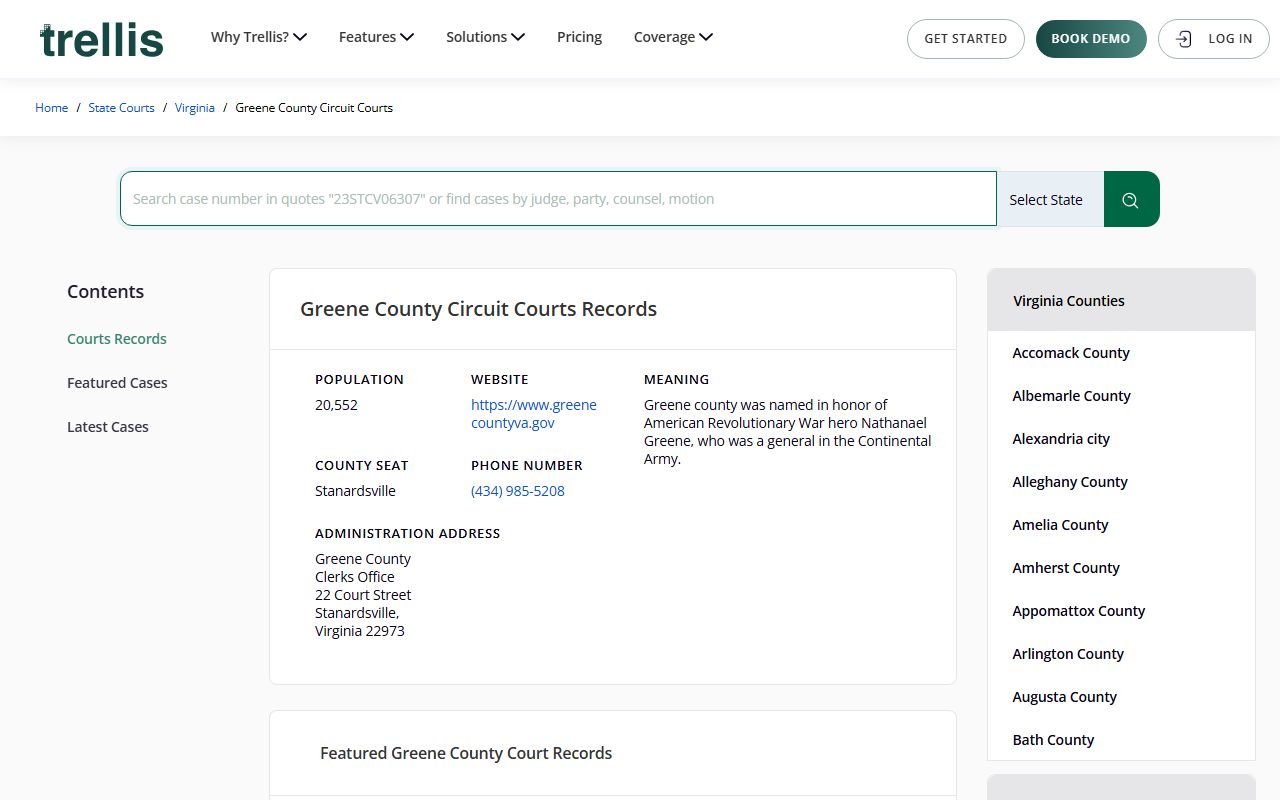The height and width of the screenshot is (800, 1280).
Task: Open Amelia County link
Action: [x=1060, y=525]
